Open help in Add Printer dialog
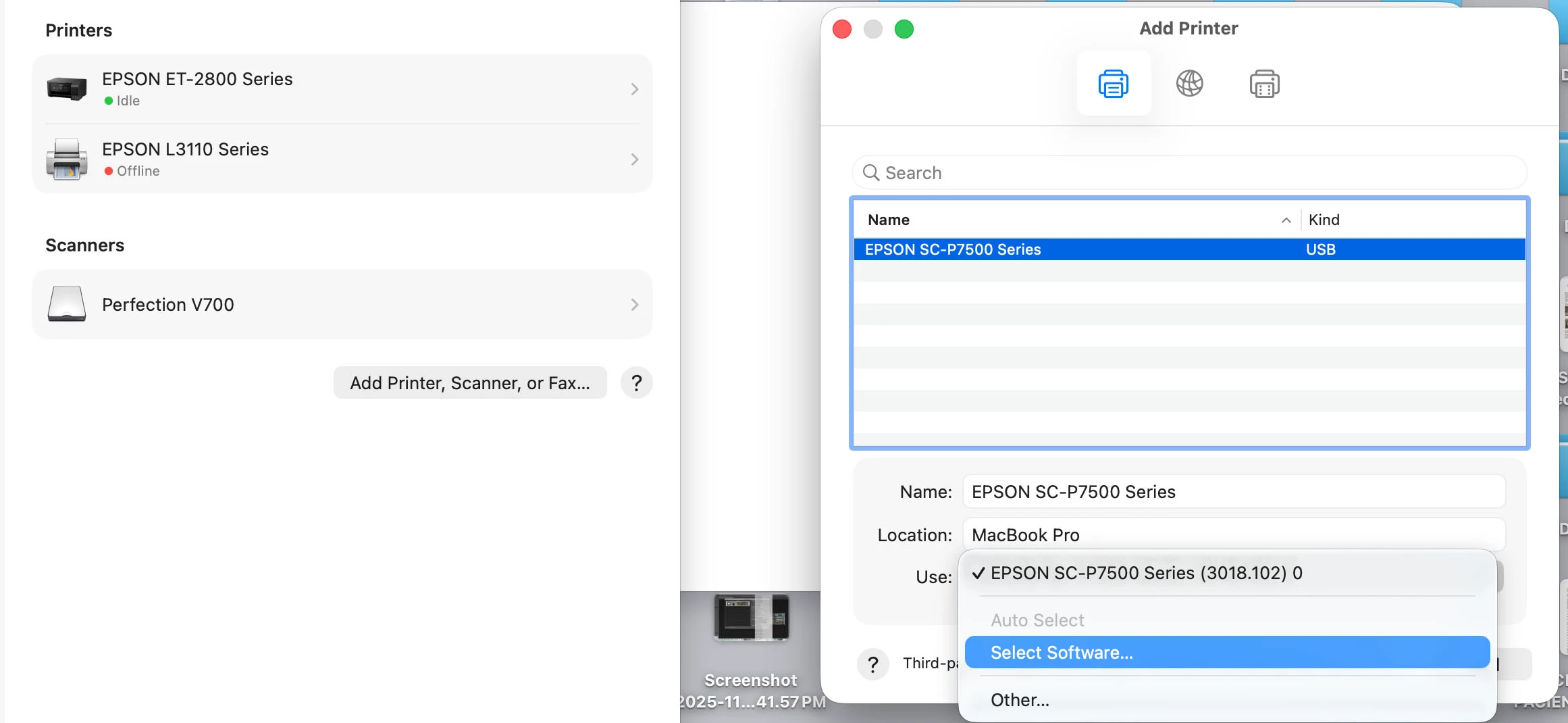 pyautogui.click(x=872, y=664)
